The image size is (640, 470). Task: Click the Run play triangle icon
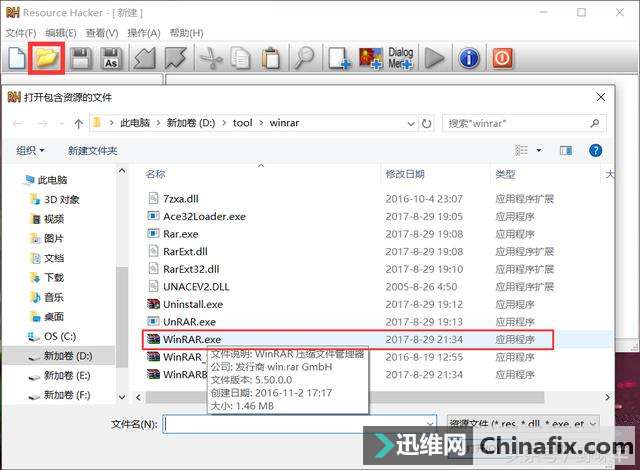click(x=434, y=58)
